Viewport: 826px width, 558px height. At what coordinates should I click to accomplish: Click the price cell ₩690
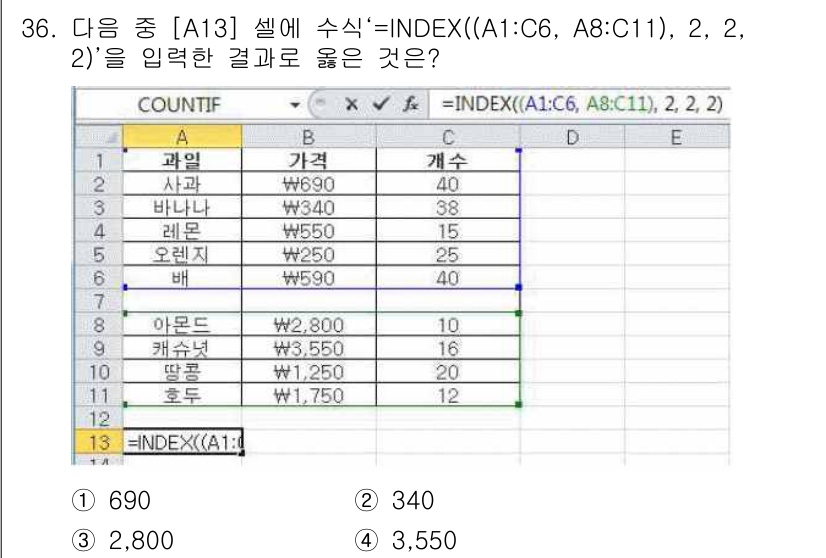pyautogui.click(x=309, y=184)
